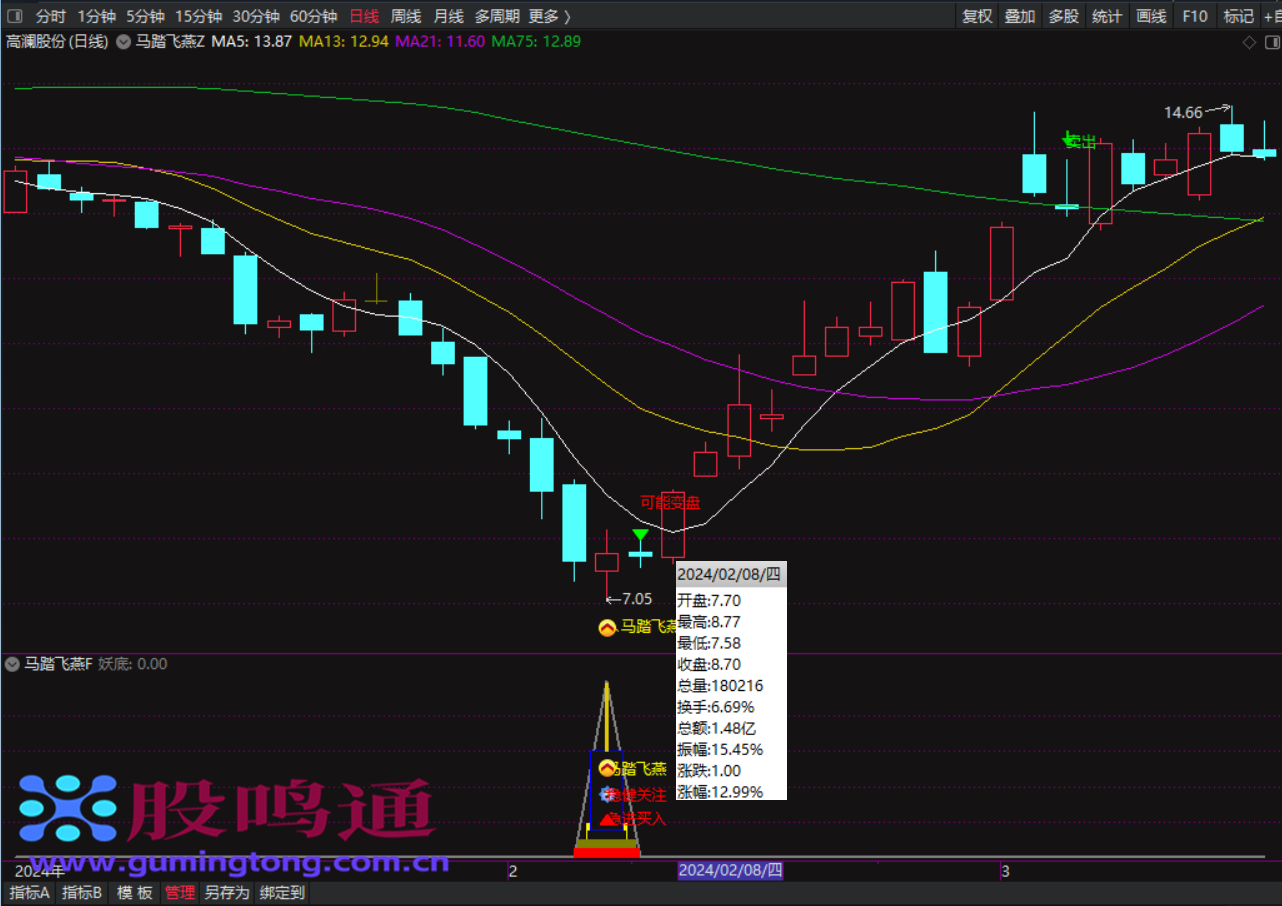This screenshot has width=1282, height=906.
Task: Click the 另存为 save-as button
Action: (226, 893)
